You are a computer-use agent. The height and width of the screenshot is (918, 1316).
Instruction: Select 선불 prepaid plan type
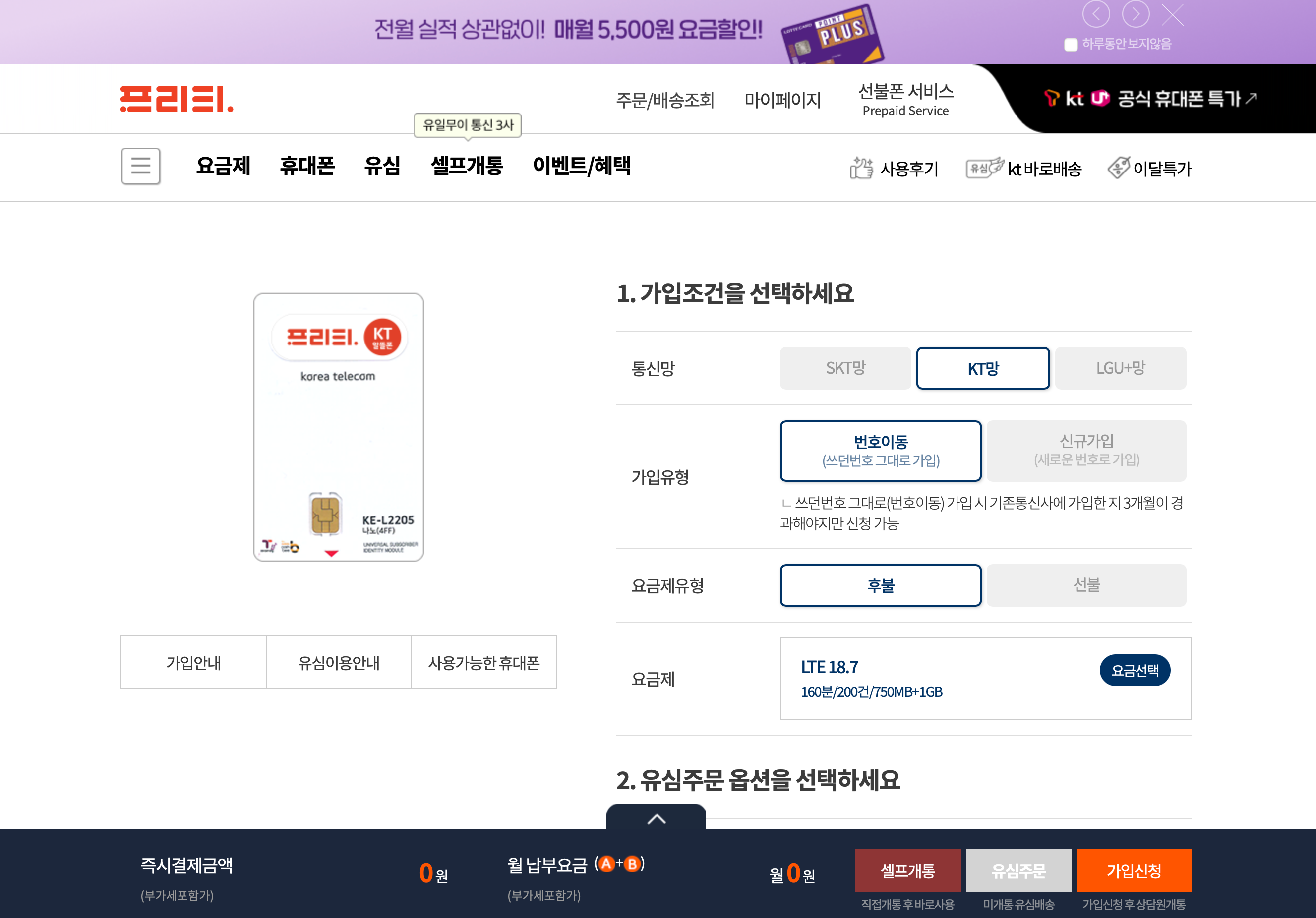click(x=1086, y=585)
